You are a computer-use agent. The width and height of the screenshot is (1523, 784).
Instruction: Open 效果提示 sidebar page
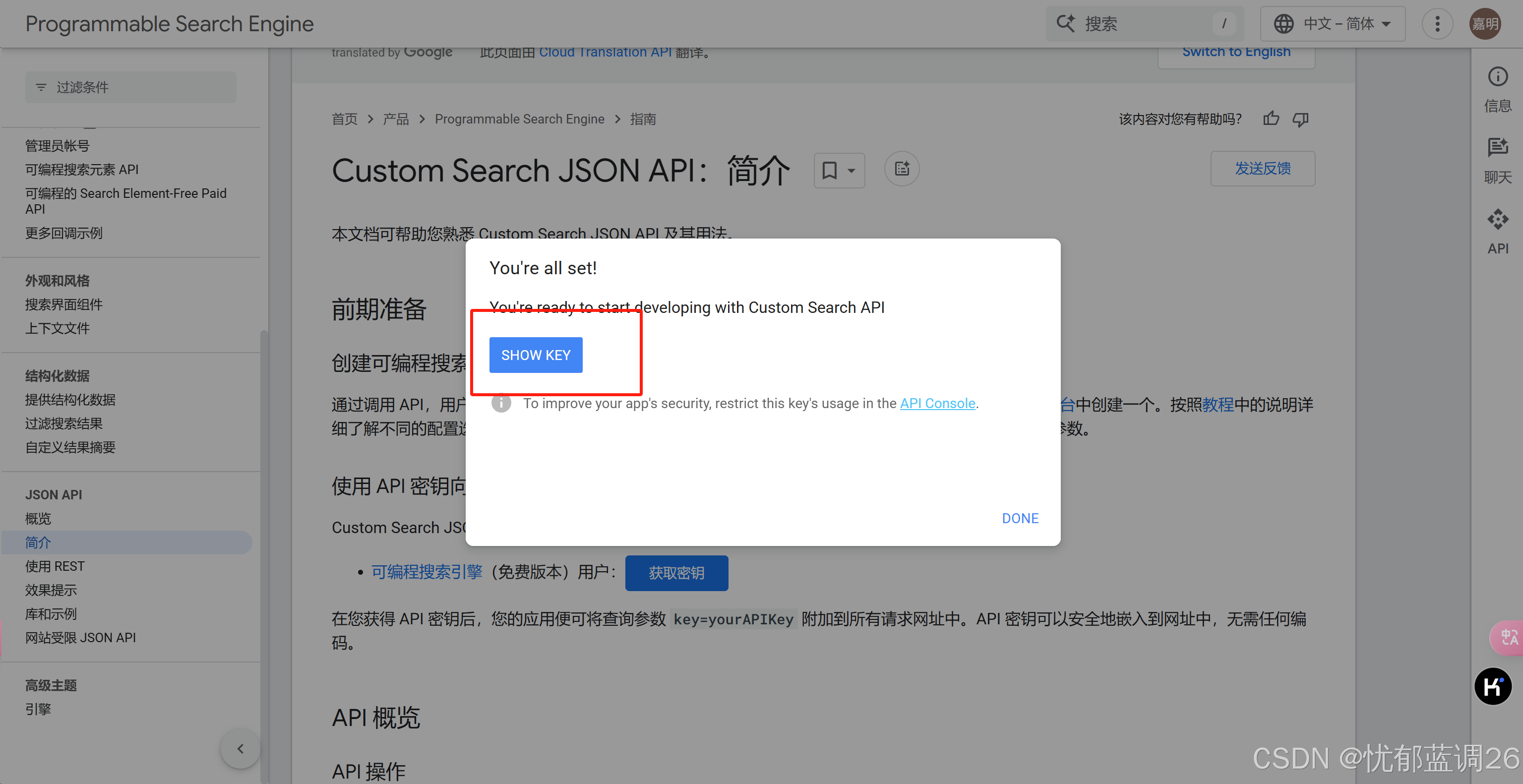[x=51, y=590]
